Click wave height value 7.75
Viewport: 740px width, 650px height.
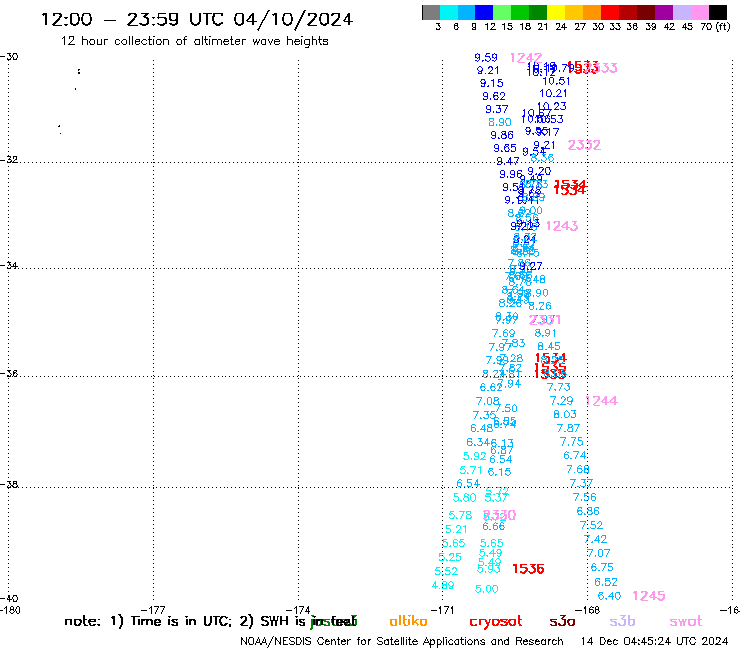572,442
